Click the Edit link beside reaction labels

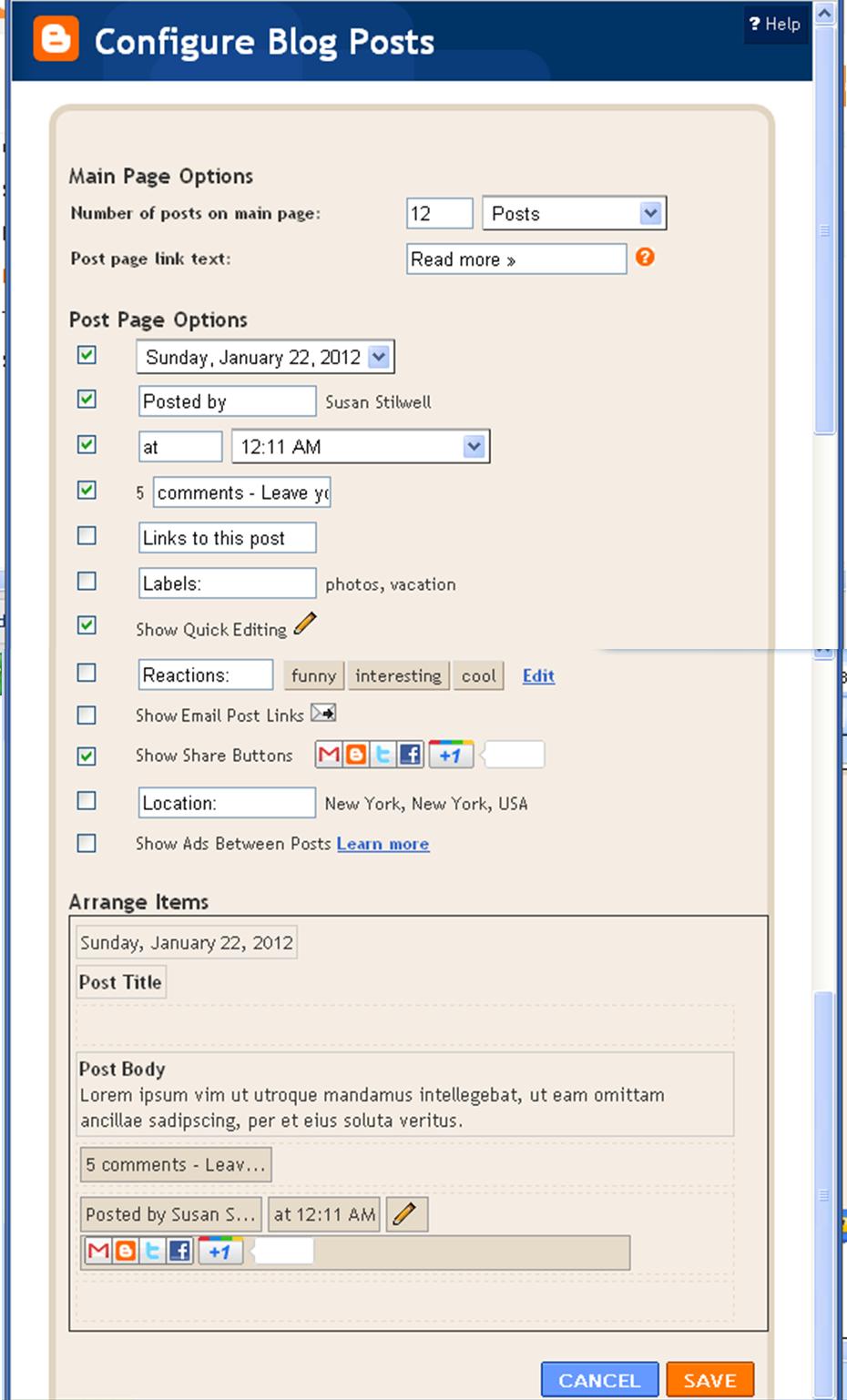tap(537, 675)
